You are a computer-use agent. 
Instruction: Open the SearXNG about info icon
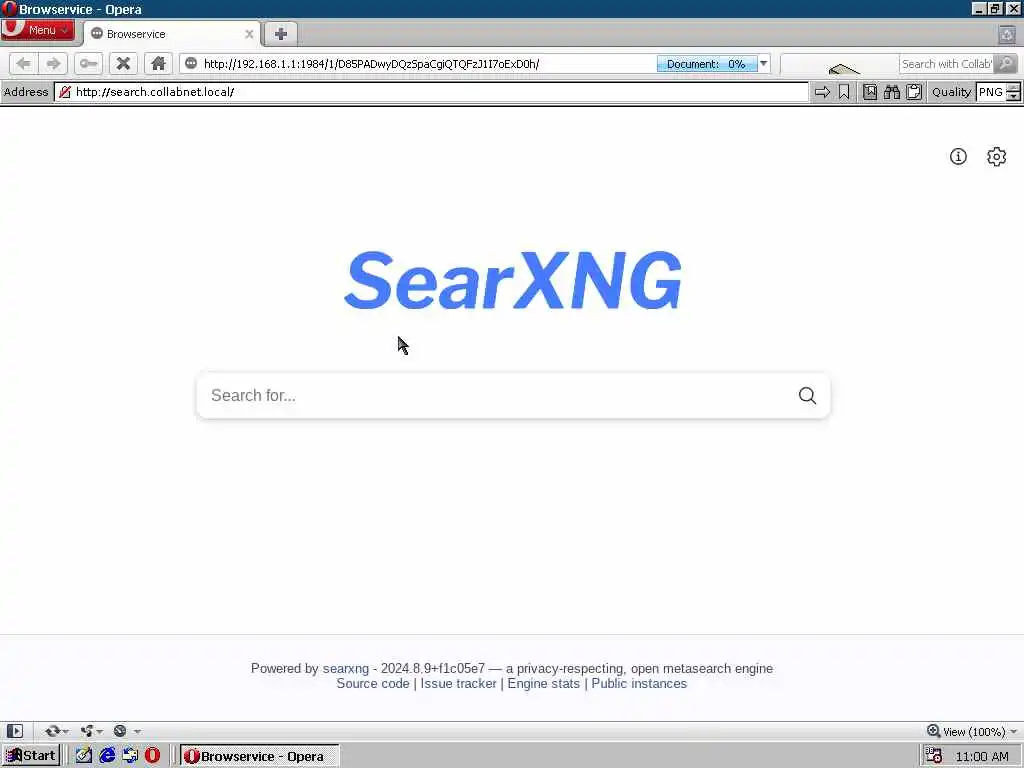point(958,157)
